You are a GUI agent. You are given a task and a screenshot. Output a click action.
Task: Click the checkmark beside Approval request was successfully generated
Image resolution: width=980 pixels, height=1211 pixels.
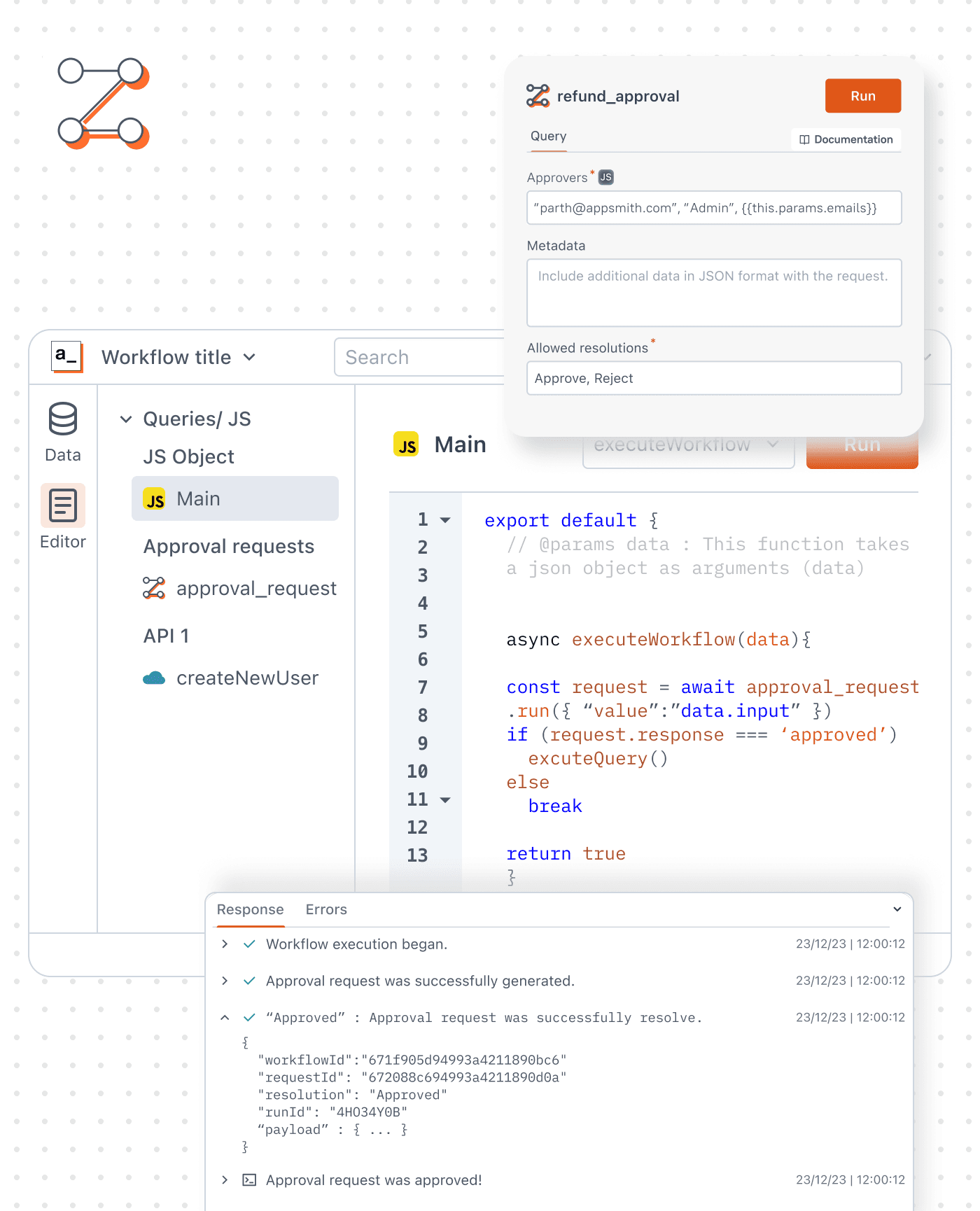(x=249, y=981)
